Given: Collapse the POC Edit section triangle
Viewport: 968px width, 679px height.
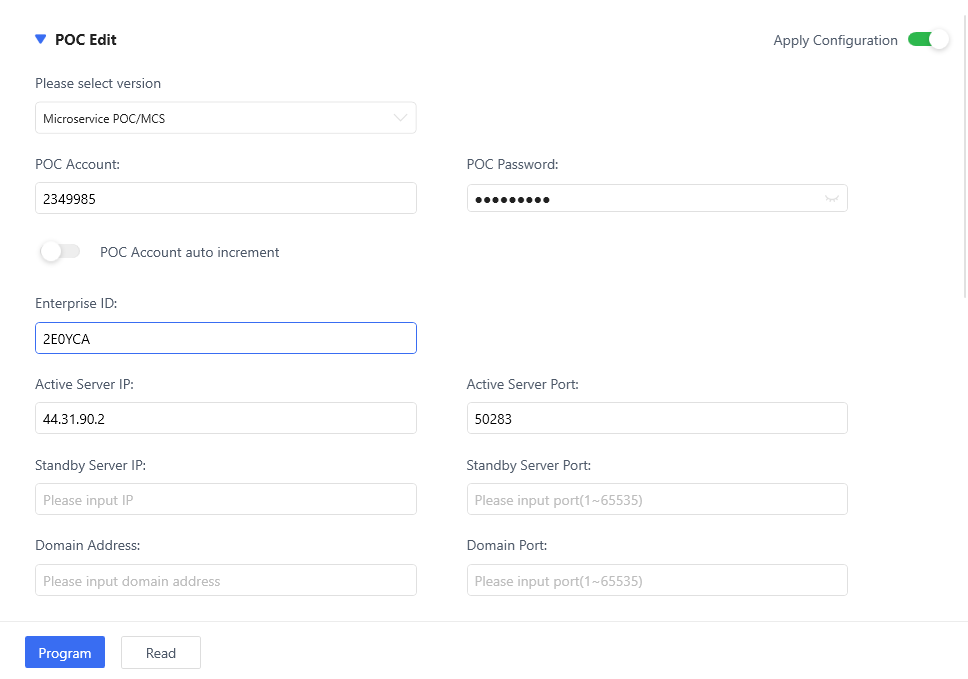Looking at the screenshot, I should (40, 40).
